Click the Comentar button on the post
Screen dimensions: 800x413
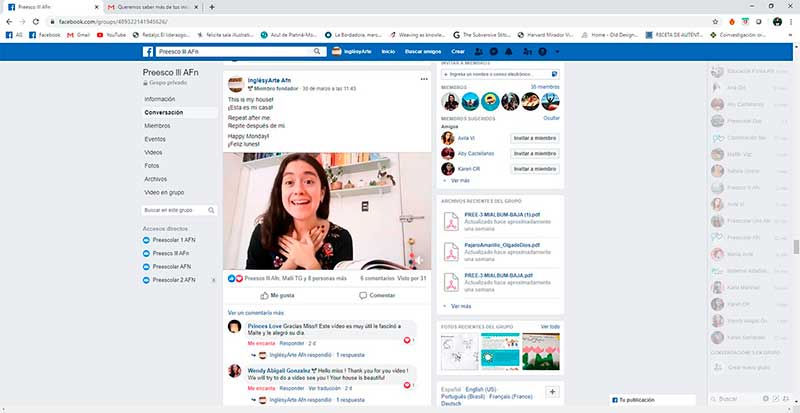(x=377, y=295)
